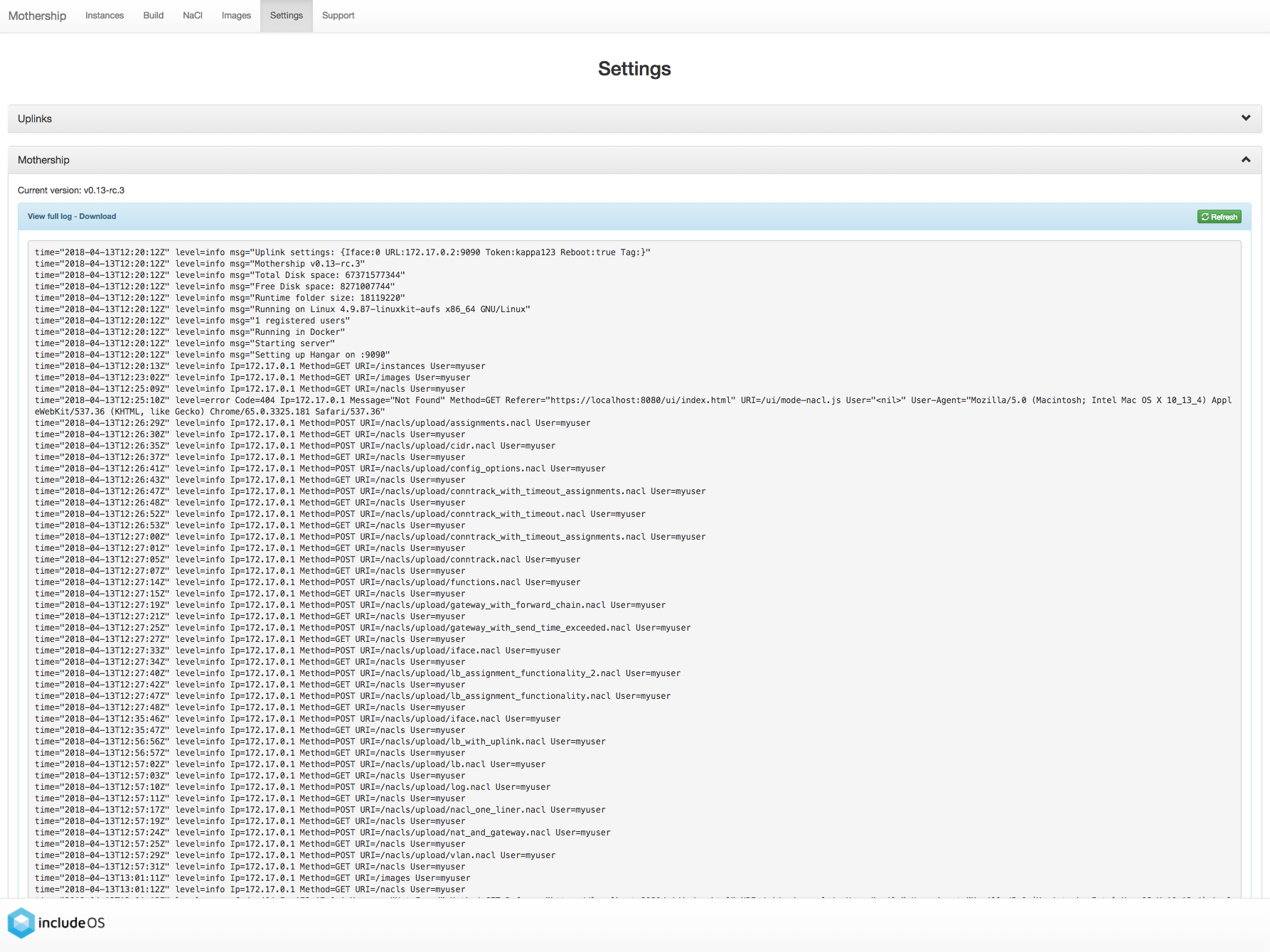Click the POST gateway_with_send_time_exceeded.nacl line
1270x952 pixels.
[363, 628]
